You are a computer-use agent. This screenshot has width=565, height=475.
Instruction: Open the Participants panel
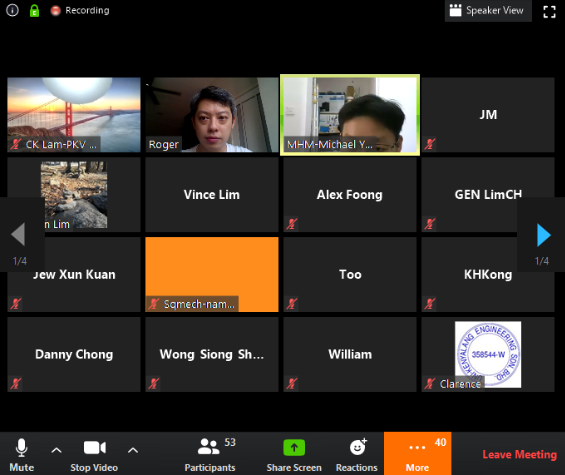click(x=210, y=454)
